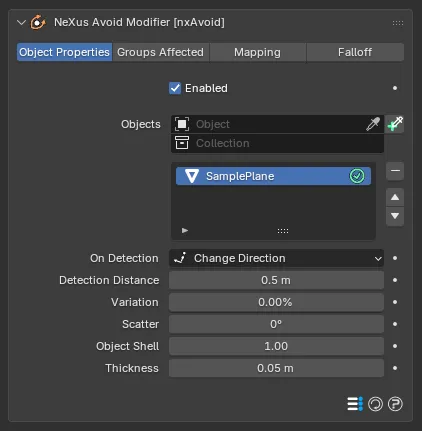Click the Scatter 0° field
Screen dimensions: 422x431
click(276, 324)
